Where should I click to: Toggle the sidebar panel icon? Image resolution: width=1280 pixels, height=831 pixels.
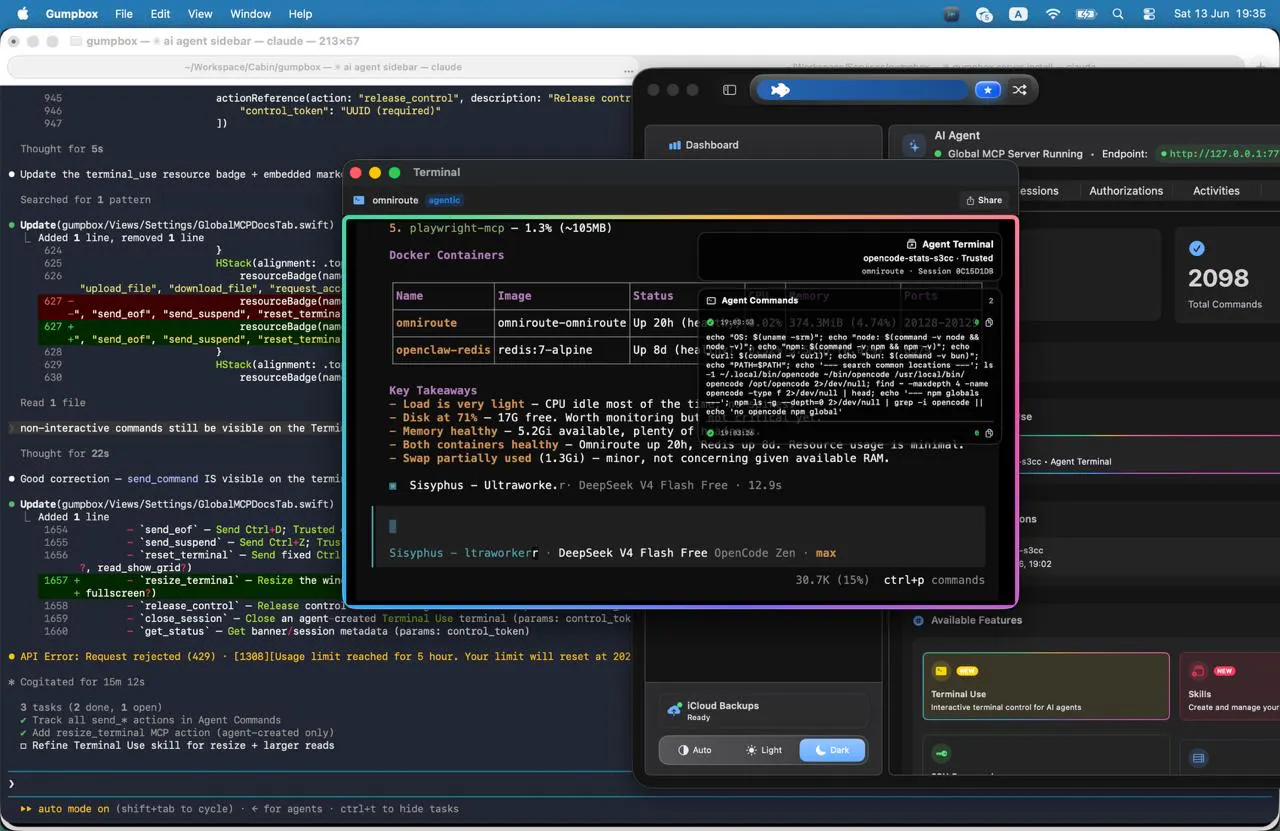click(x=729, y=90)
